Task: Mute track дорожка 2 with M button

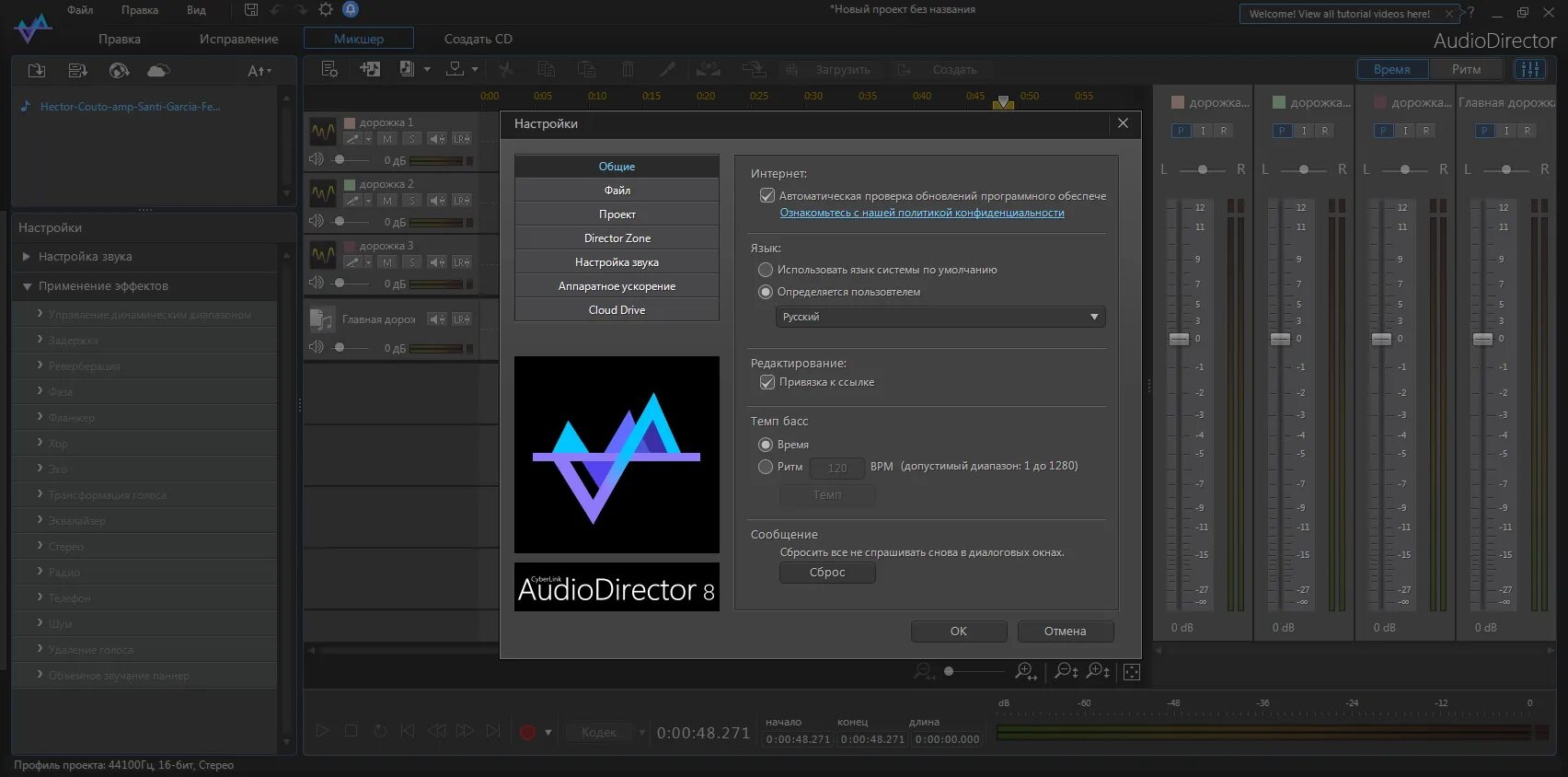Action: pyautogui.click(x=387, y=201)
